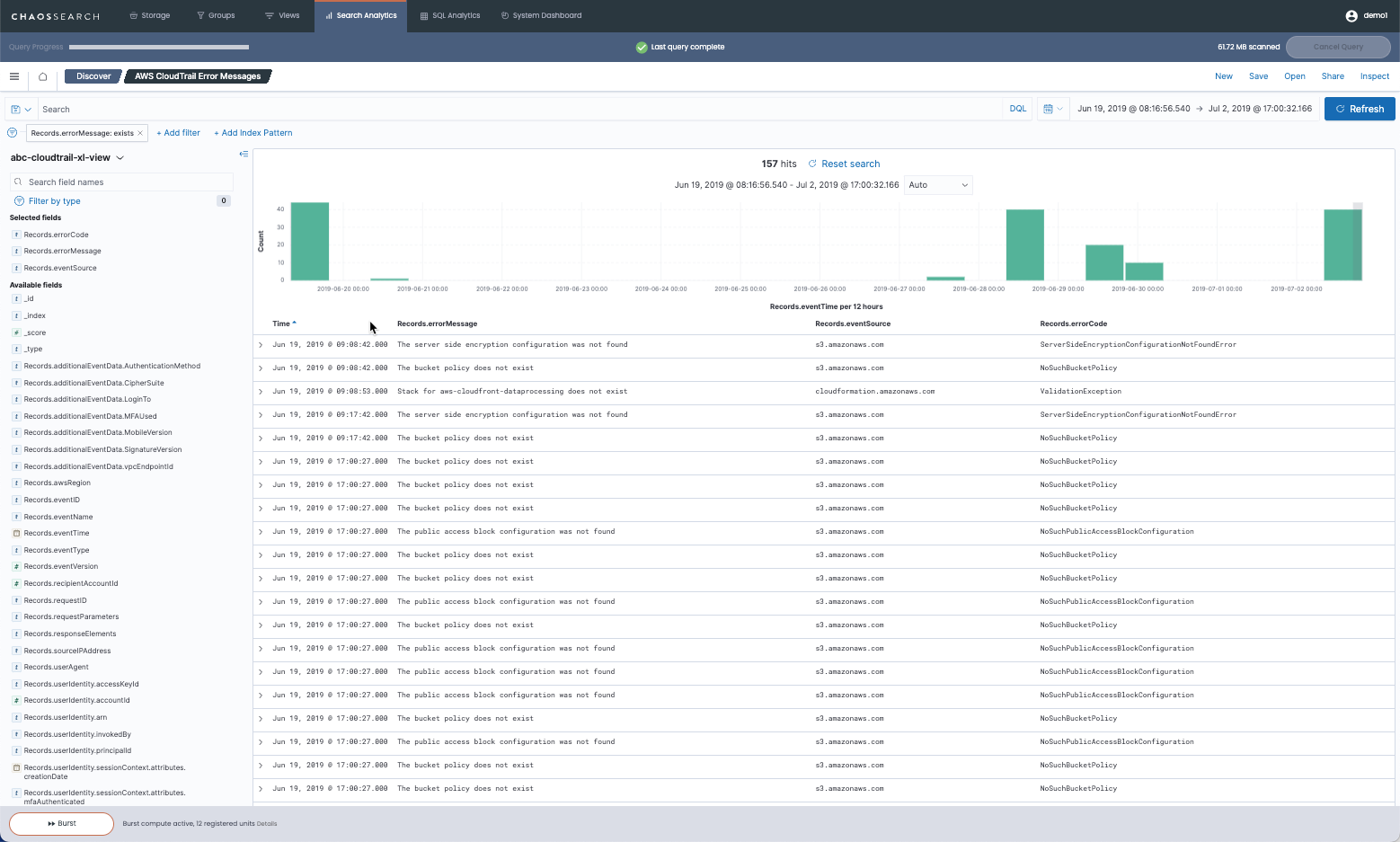The height and width of the screenshot is (842, 1400).
Task: Click the Refresh button
Action: coord(1360,109)
